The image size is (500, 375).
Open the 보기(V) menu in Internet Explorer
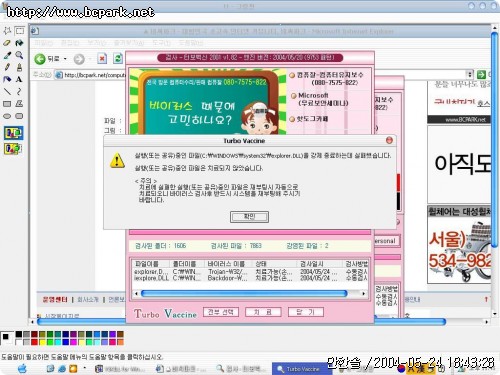coord(96,43)
